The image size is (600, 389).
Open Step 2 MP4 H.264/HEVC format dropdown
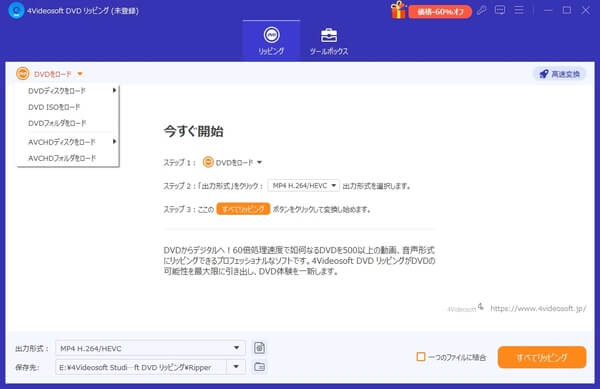[x=303, y=186]
